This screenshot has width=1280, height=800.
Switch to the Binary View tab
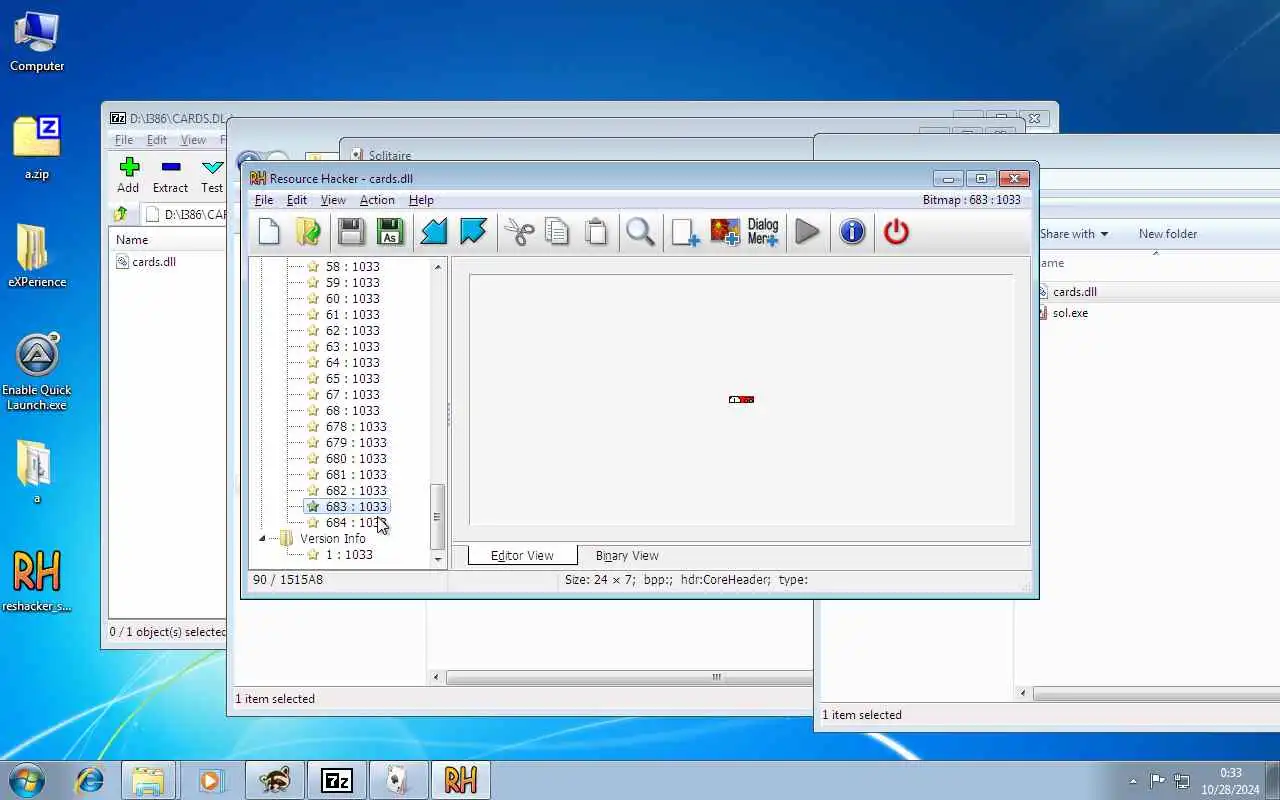click(x=627, y=555)
